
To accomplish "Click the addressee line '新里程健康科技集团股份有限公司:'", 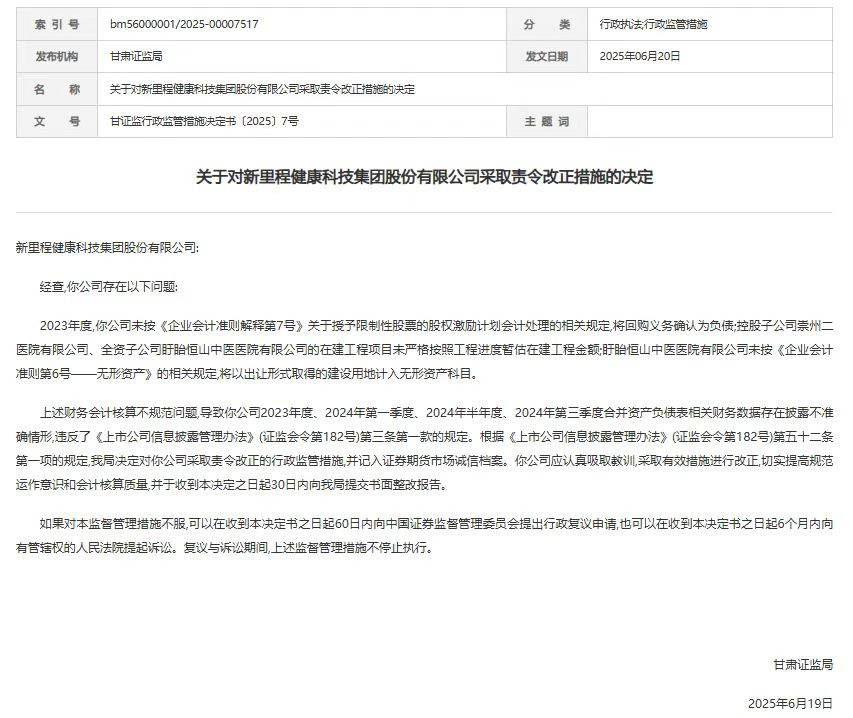I will (107, 248).
